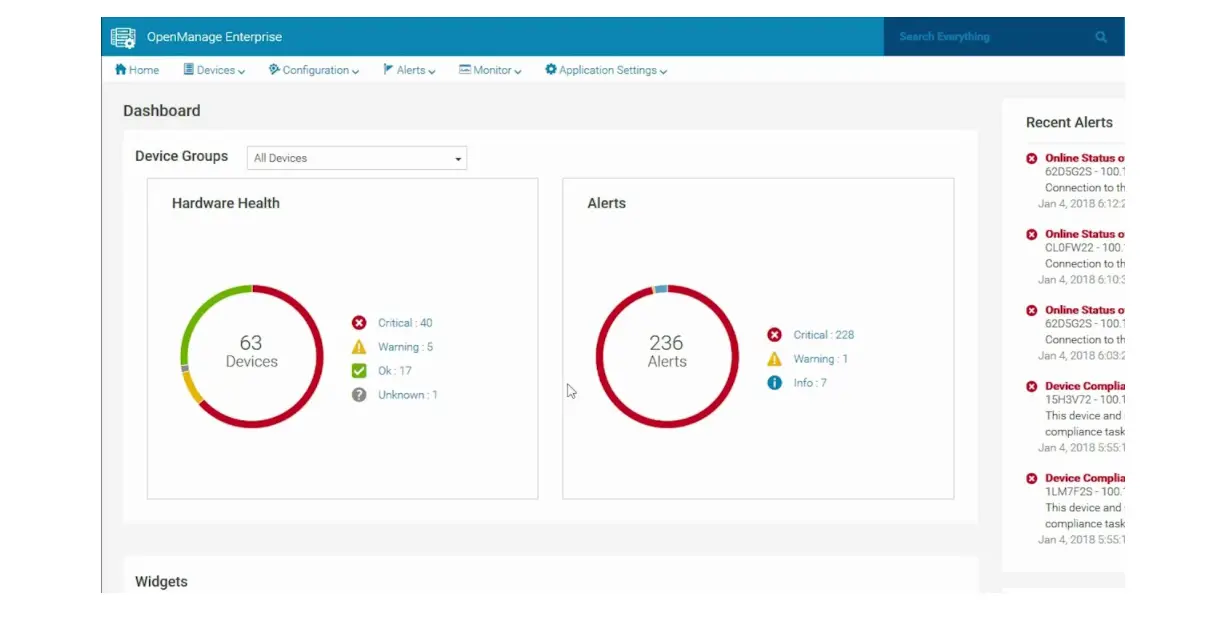Click the Warning triangle icon in Hardware Health legend
1217x618 pixels.
[358, 346]
